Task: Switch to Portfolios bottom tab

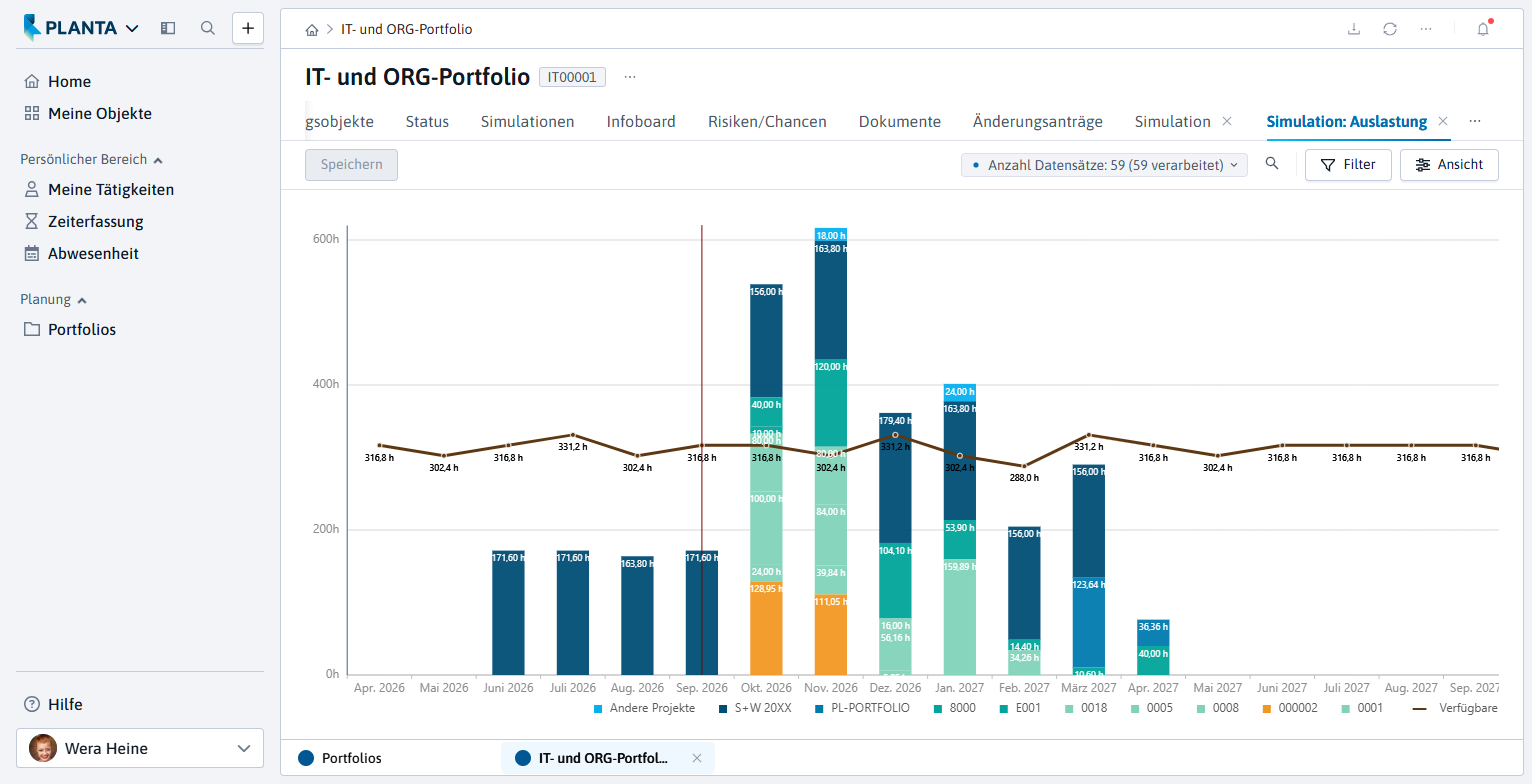Action: pos(340,758)
